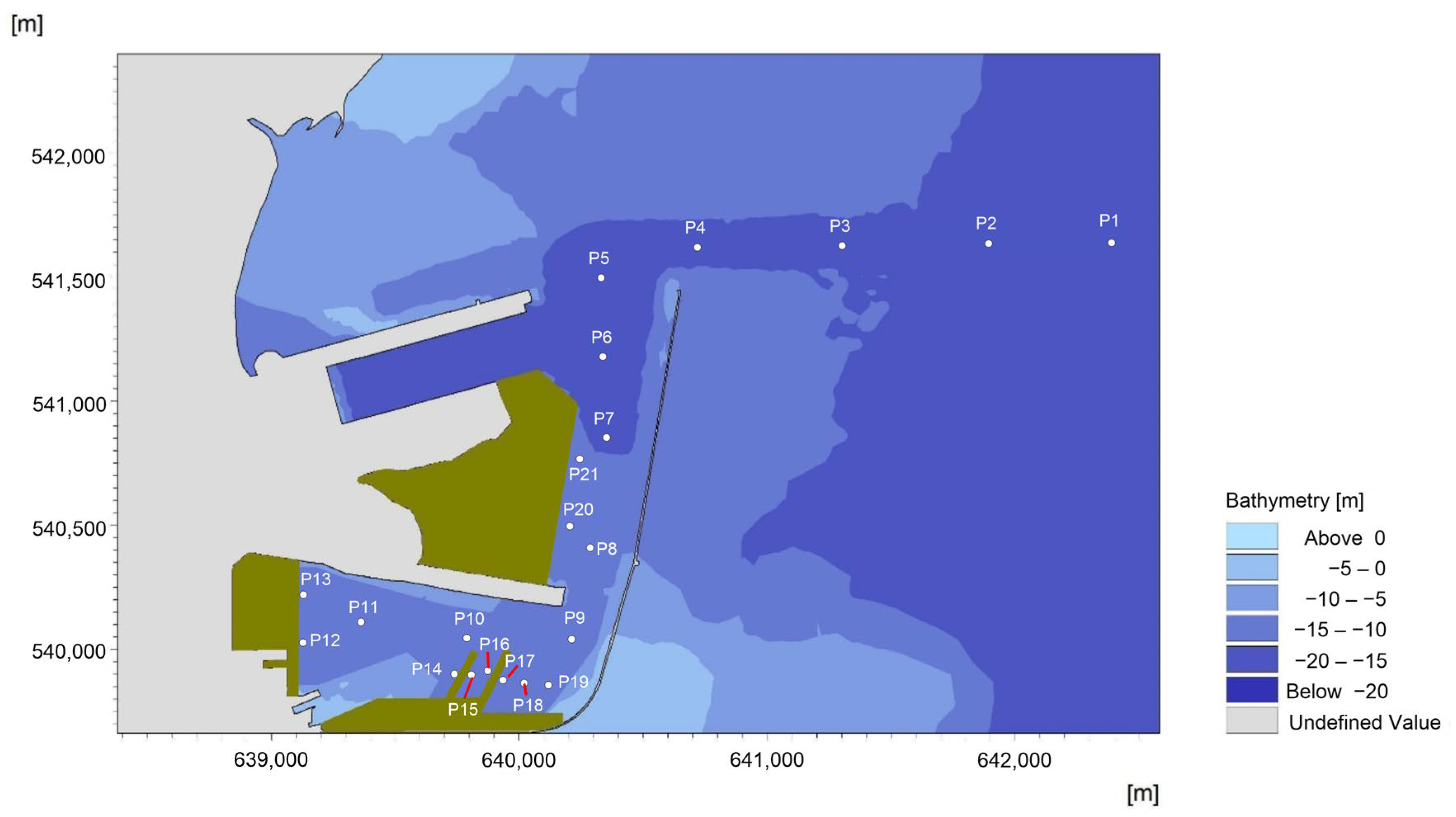Click the 640,000 x-axis label
This screenshot has height=817, width=1456.
518,760
